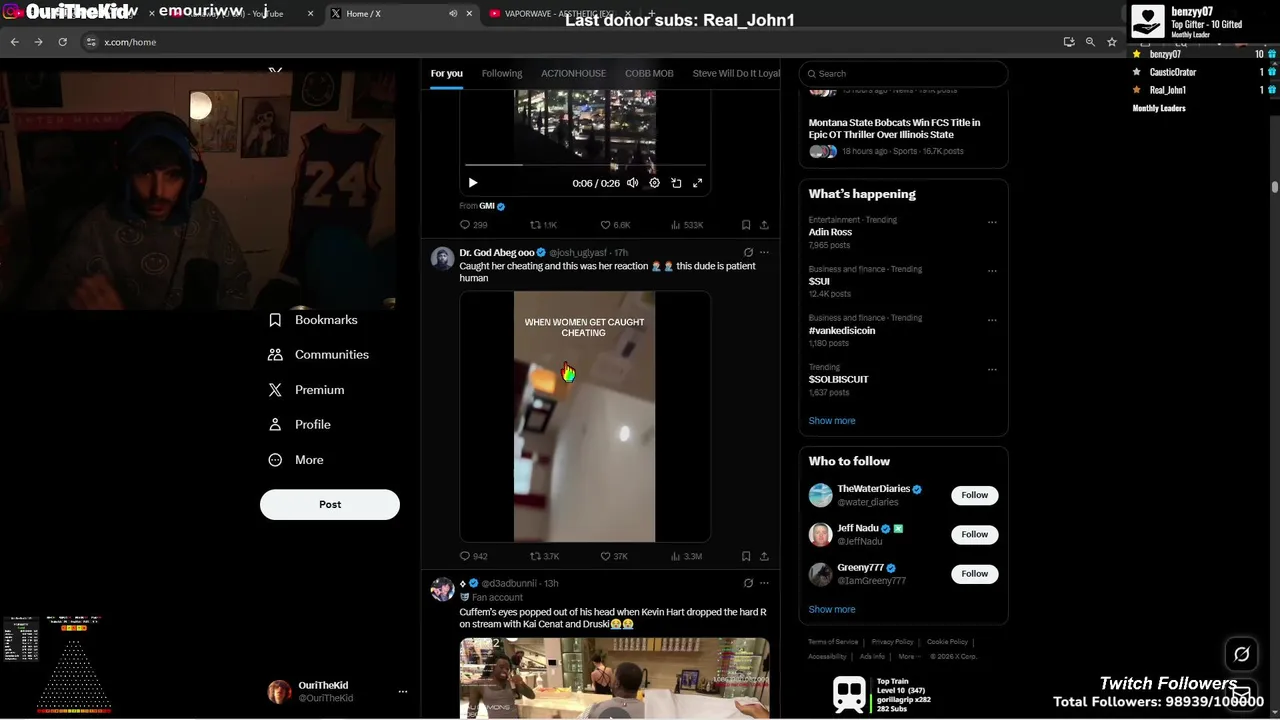Switch to the COBB MOB tab
Image resolution: width=1280 pixels, height=720 pixels.
(649, 73)
